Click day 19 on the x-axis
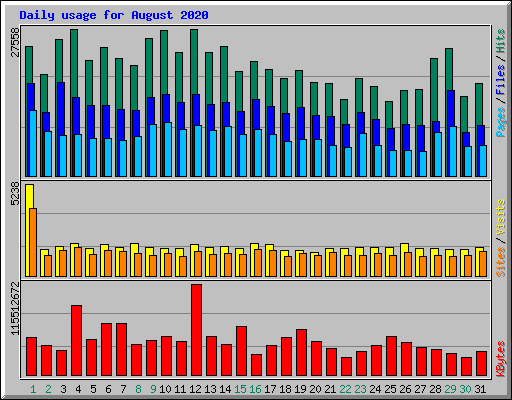Viewport: 512px width, 400px height. [x=300, y=389]
